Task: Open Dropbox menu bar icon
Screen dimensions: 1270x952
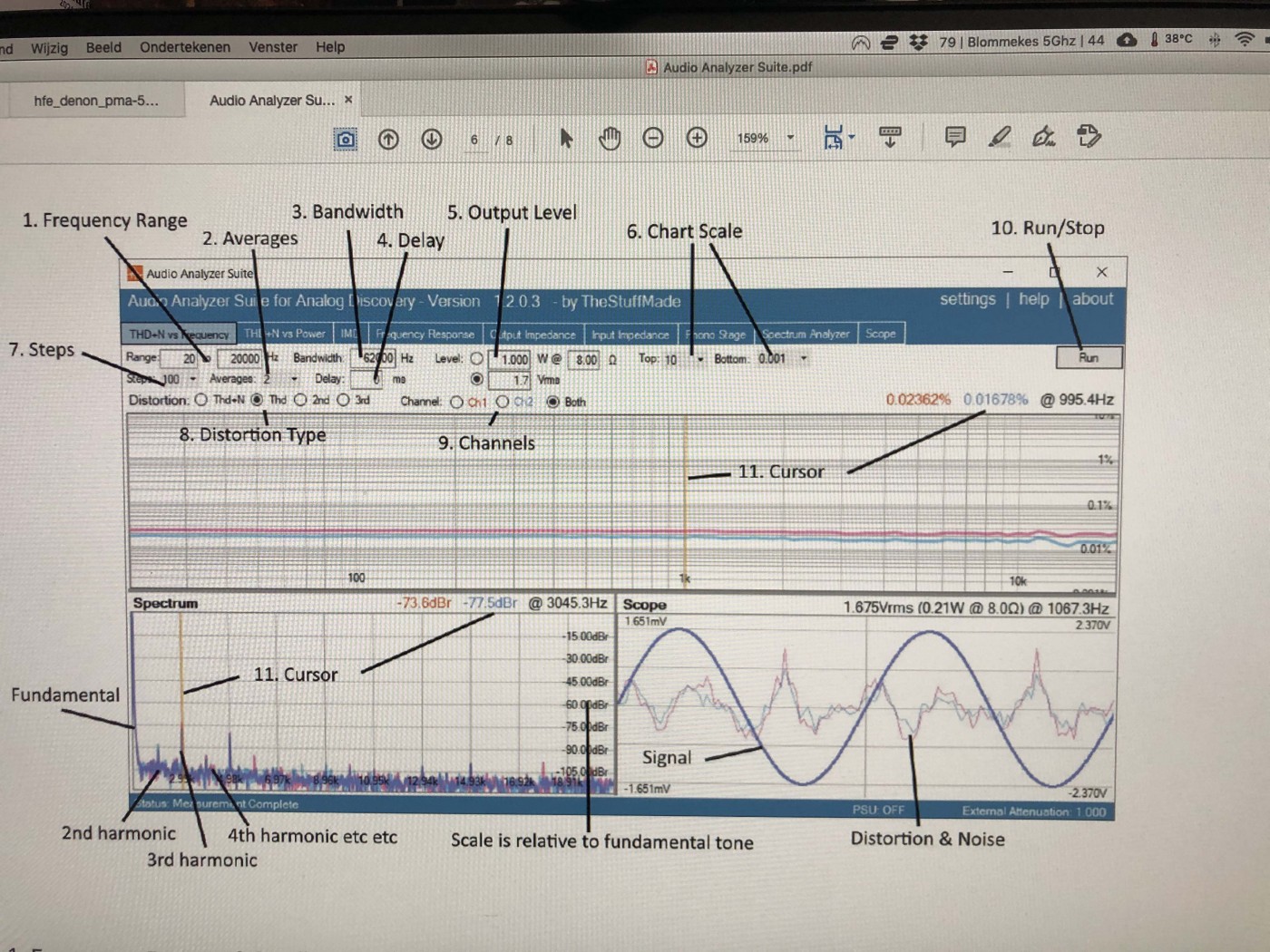Action: click(919, 42)
